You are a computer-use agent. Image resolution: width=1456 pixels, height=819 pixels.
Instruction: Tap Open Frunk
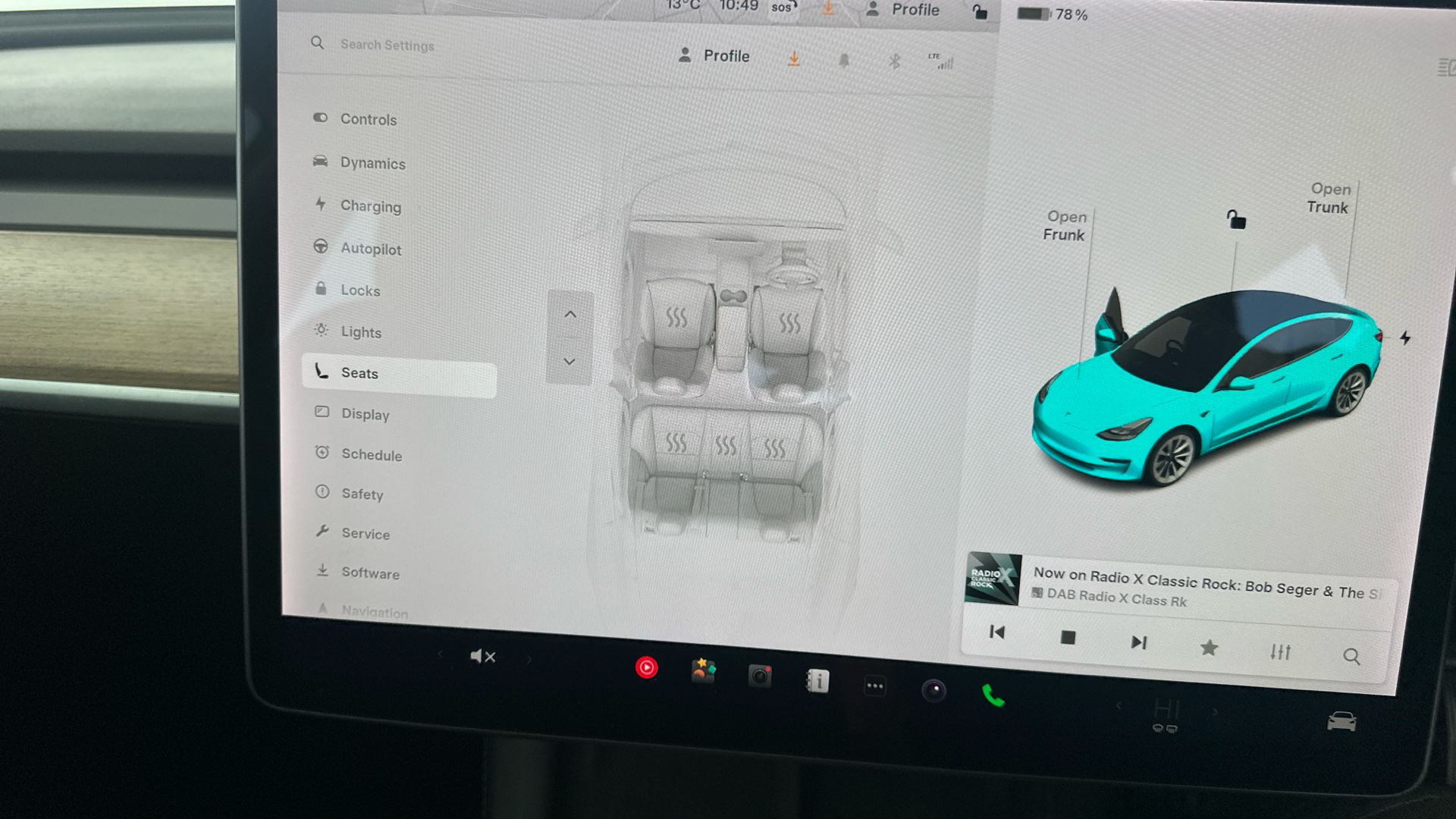[x=1064, y=226]
